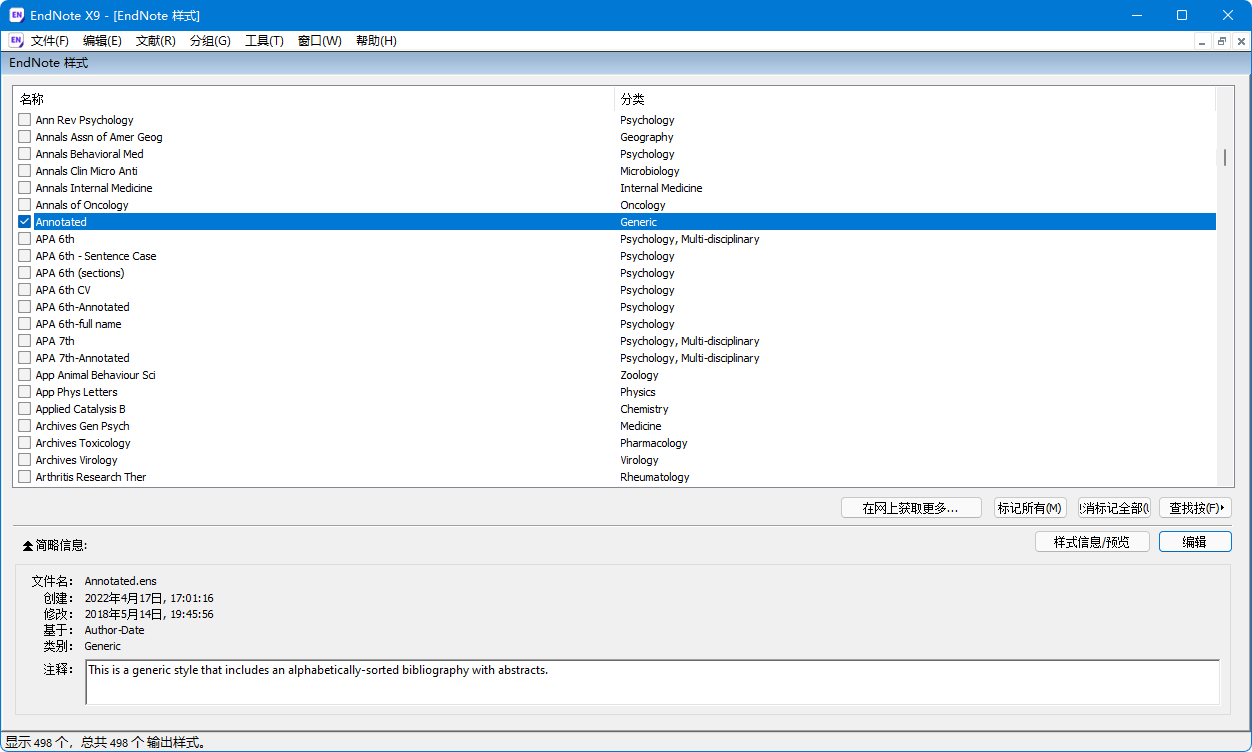Click the EN document icon beside 文件 menu

16,41
